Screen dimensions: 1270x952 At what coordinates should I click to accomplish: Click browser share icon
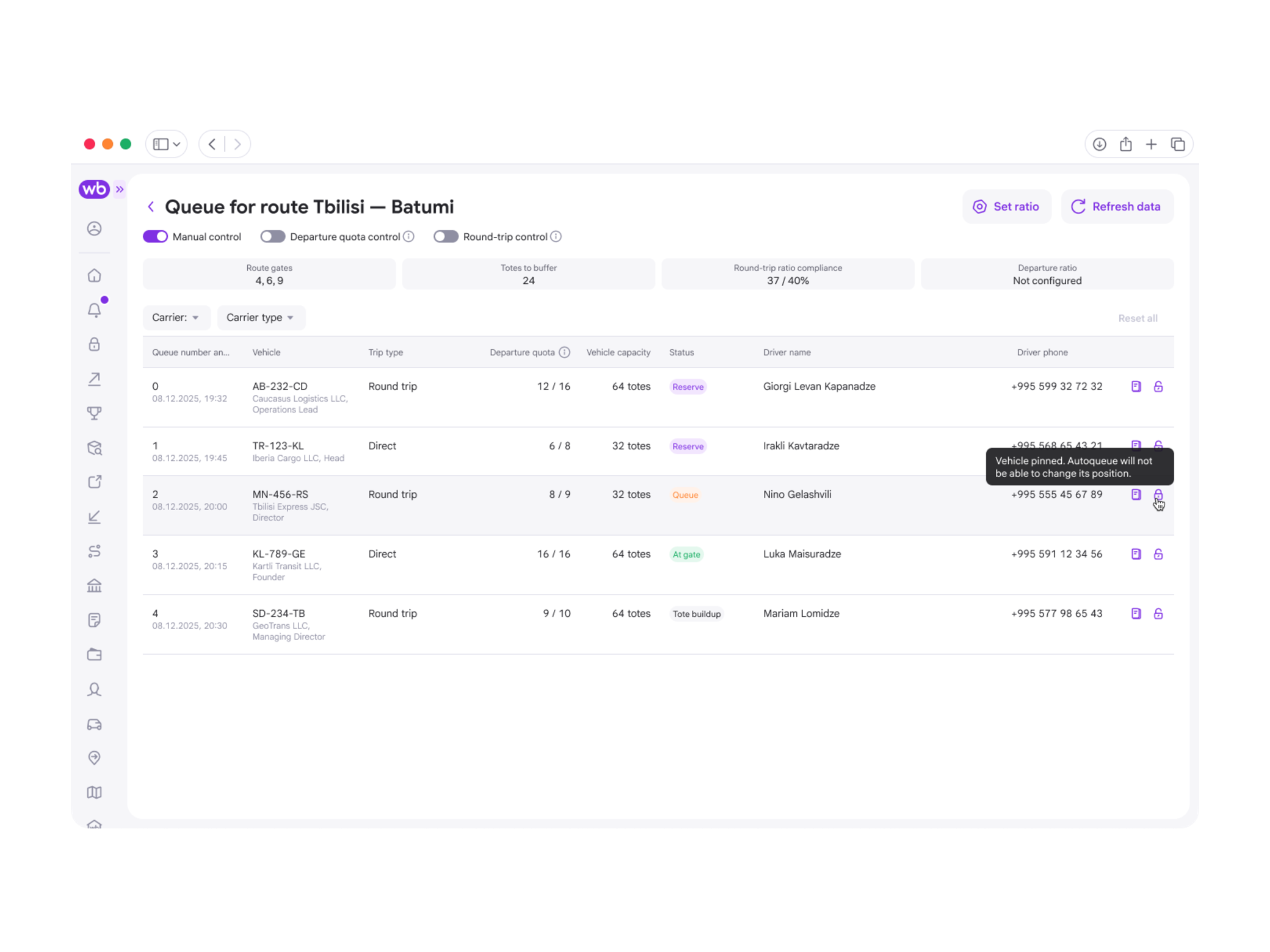(1125, 145)
